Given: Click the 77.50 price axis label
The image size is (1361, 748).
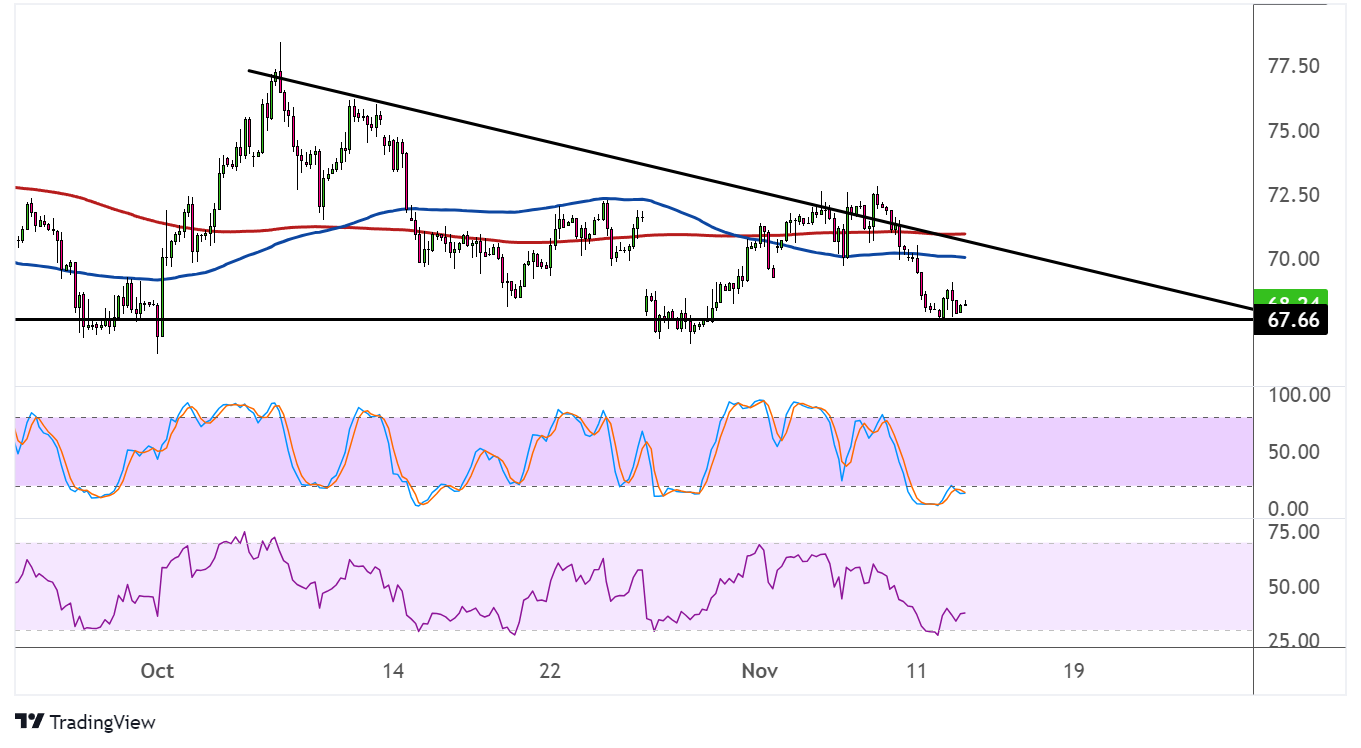Looking at the screenshot, I should (1293, 66).
